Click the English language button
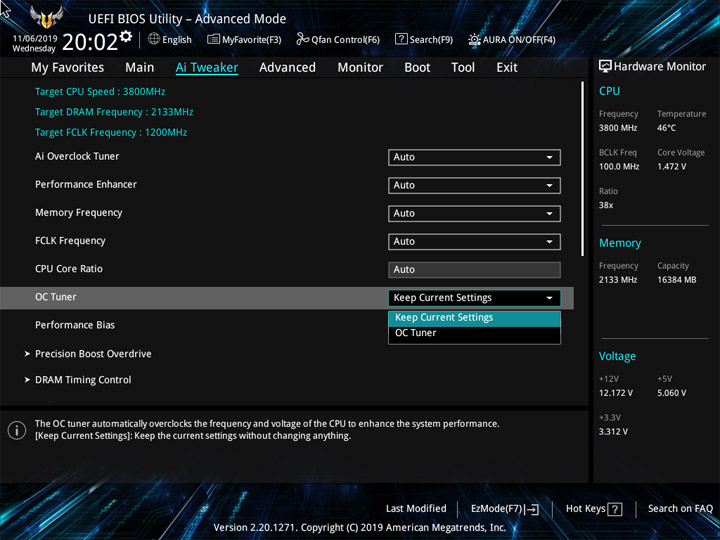The width and height of the screenshot is (720, 540). coord(170,39)
